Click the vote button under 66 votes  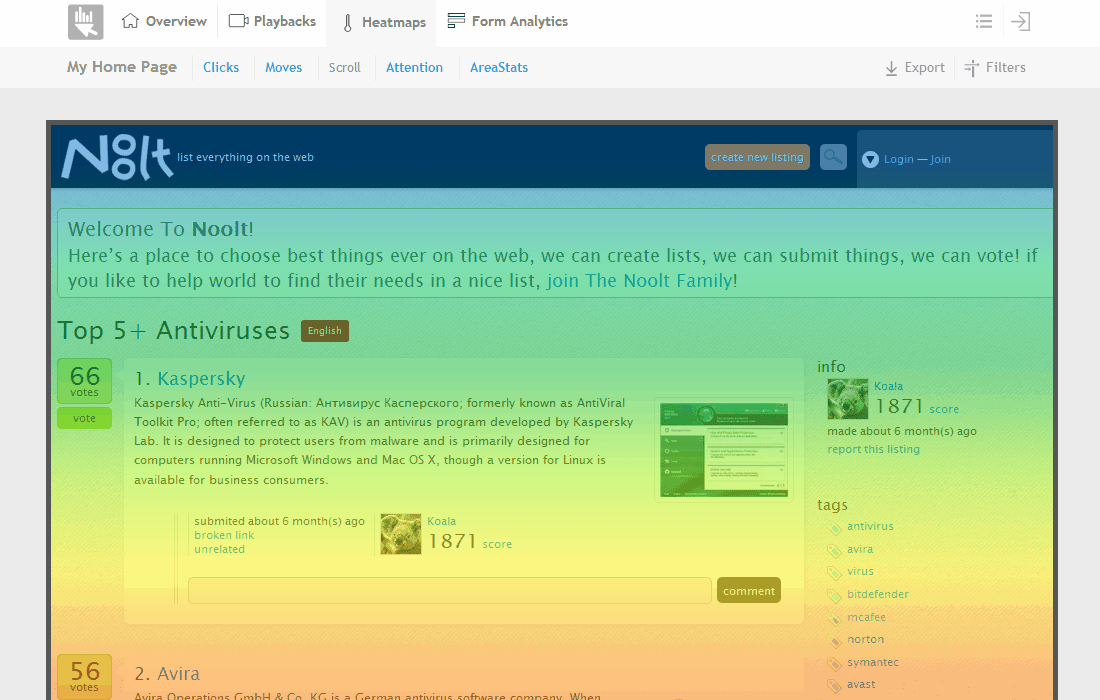[84, 418]
